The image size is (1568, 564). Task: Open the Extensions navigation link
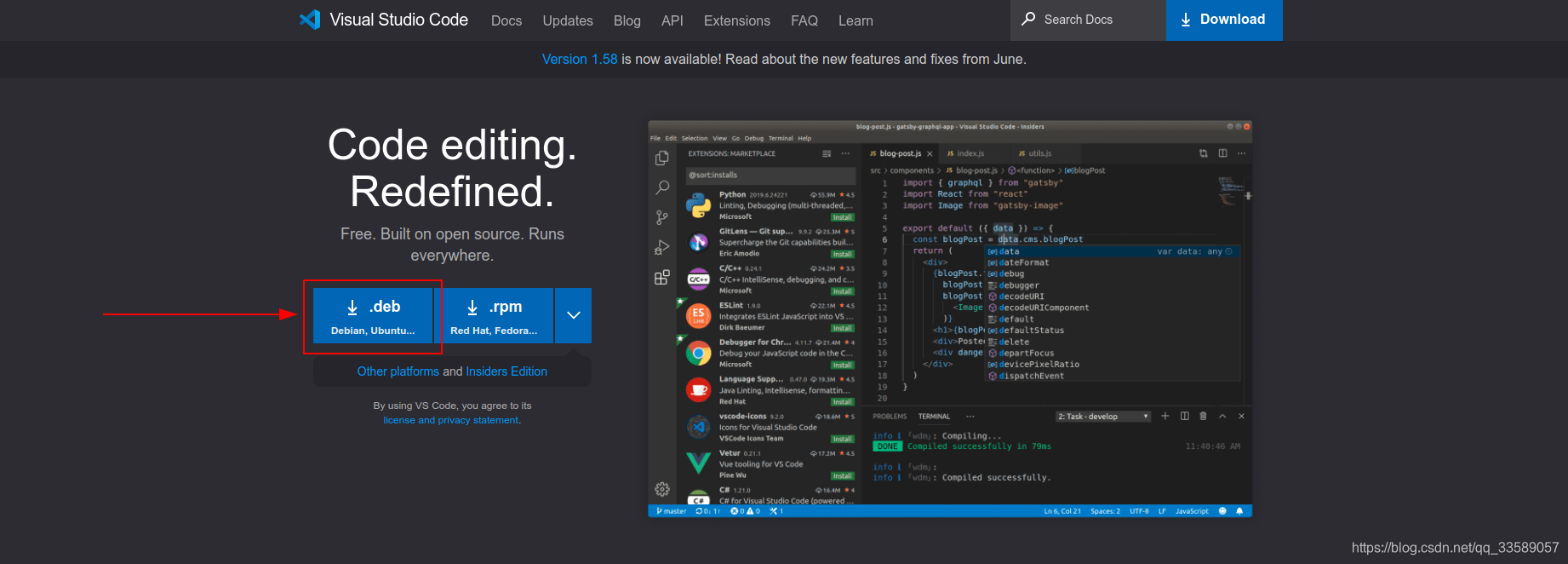click(737, 20)
